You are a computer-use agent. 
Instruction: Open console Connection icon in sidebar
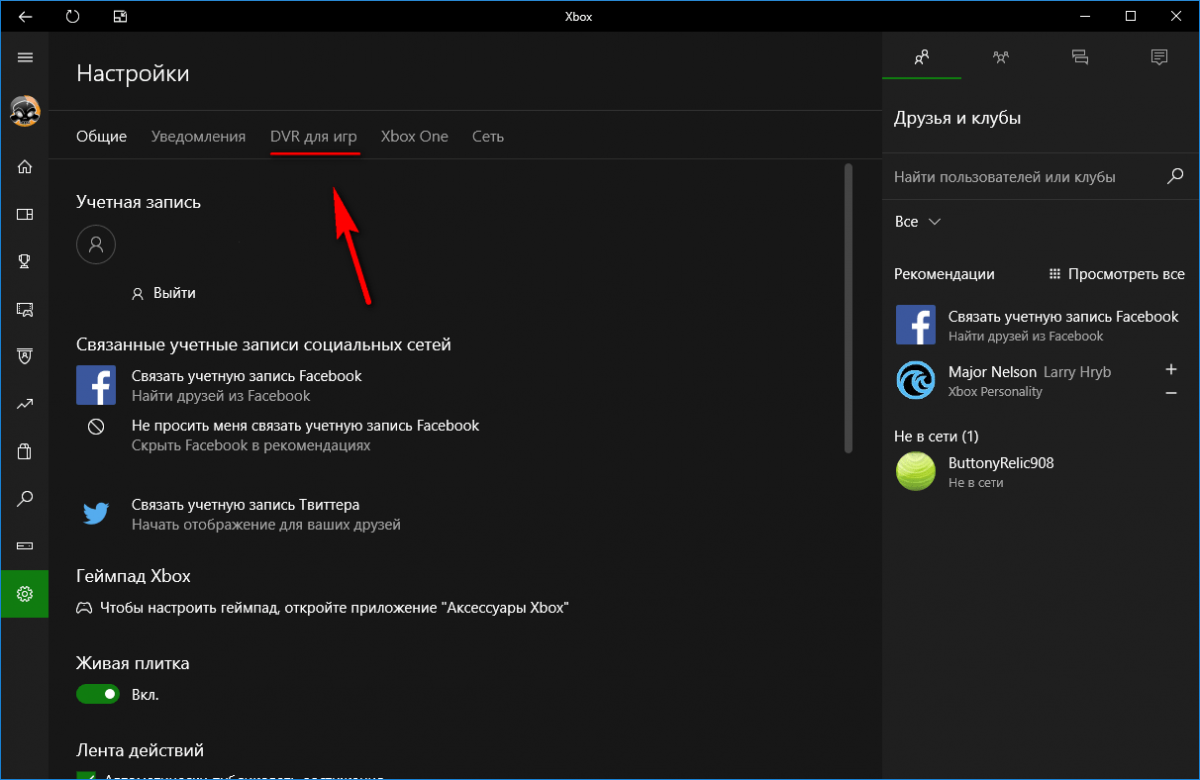(25, 546)
